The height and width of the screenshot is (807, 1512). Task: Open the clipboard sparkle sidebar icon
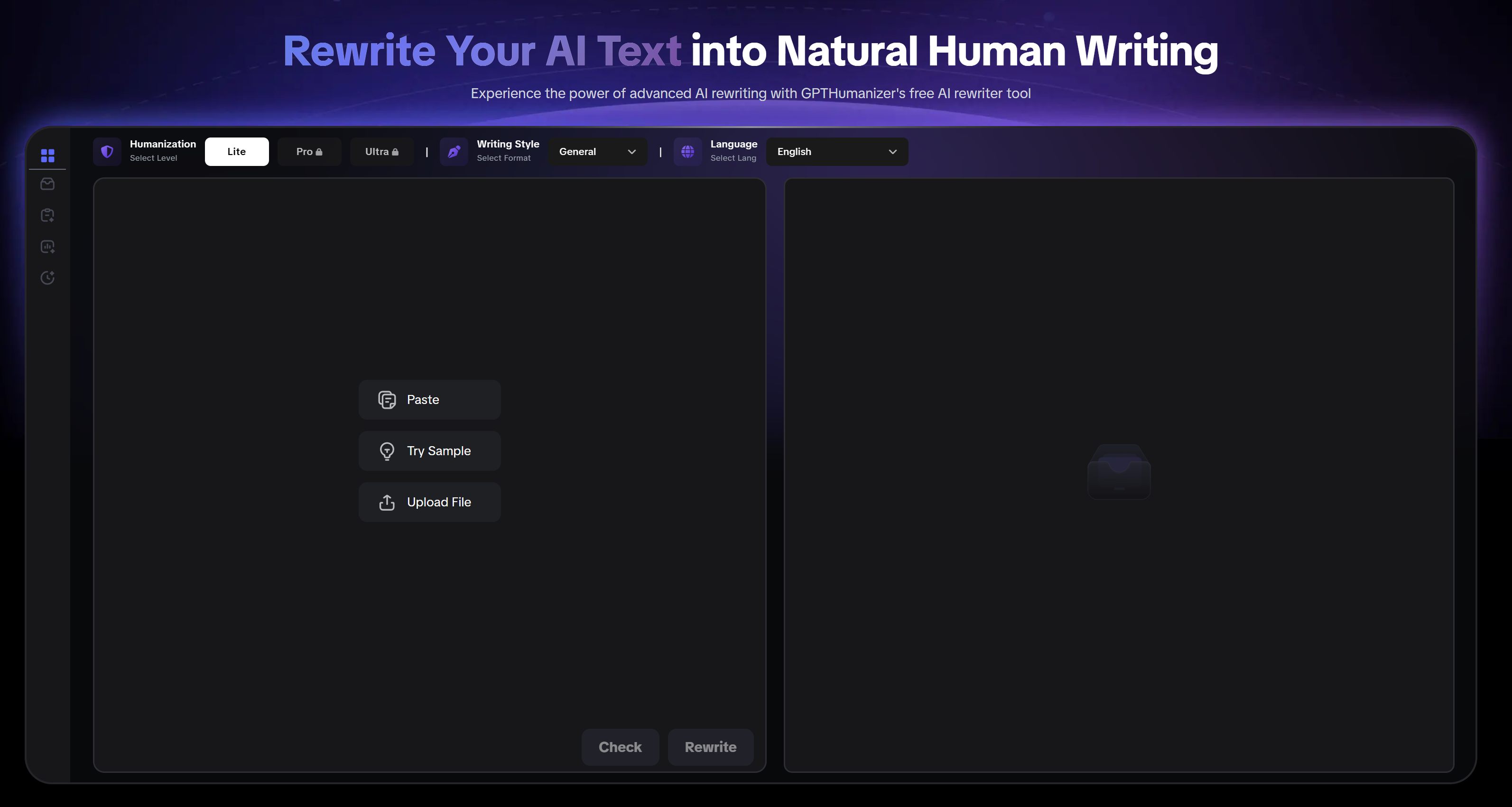pos(47,215)
